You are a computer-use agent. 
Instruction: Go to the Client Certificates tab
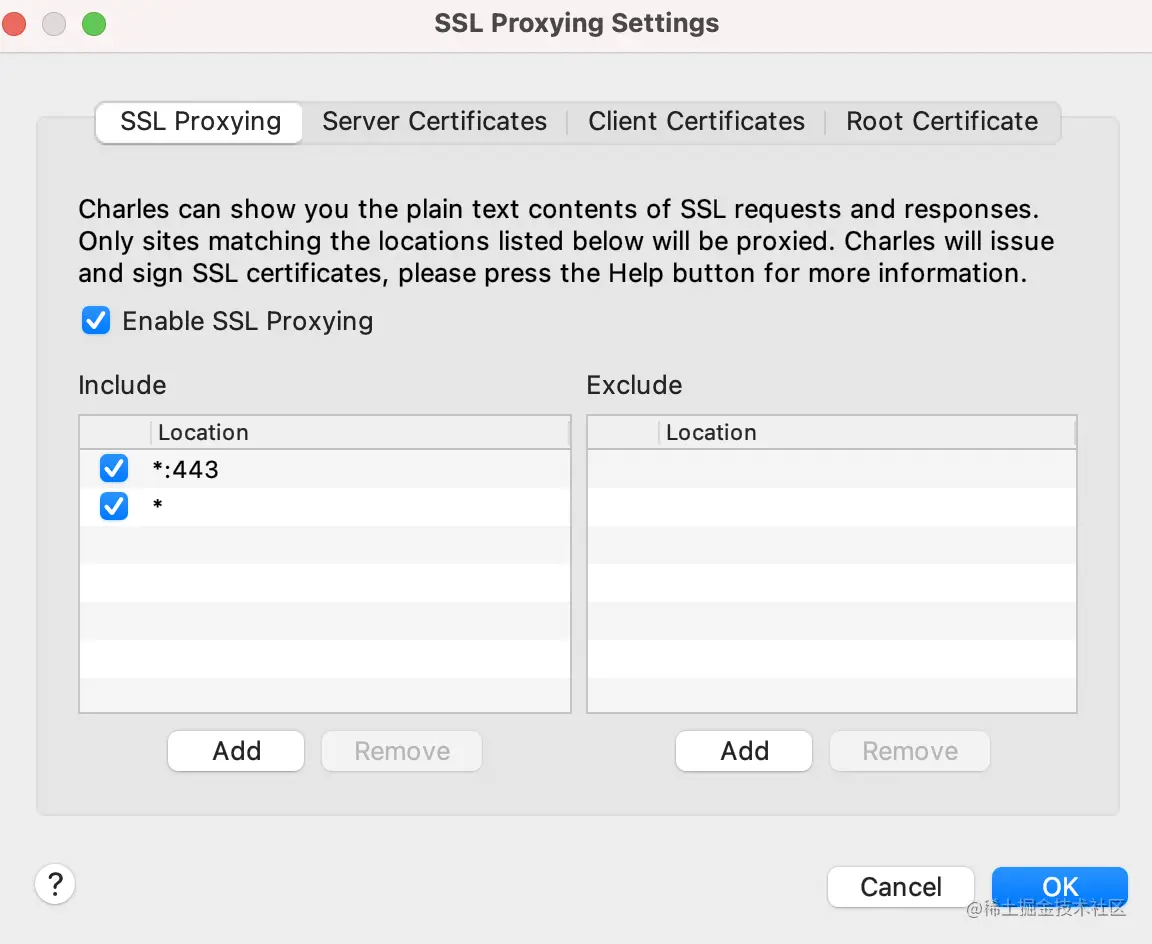point(696,122)
